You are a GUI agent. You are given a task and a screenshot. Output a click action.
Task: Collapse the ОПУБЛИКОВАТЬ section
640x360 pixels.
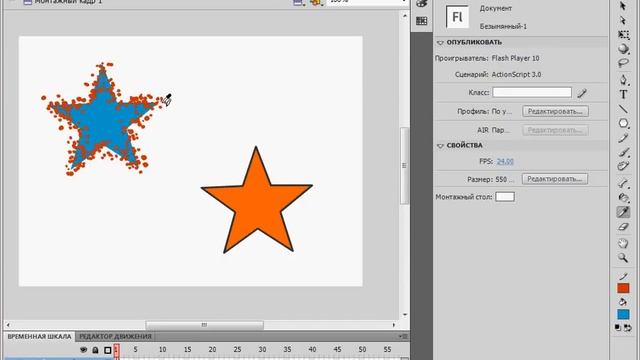click(x=440, y=42)
